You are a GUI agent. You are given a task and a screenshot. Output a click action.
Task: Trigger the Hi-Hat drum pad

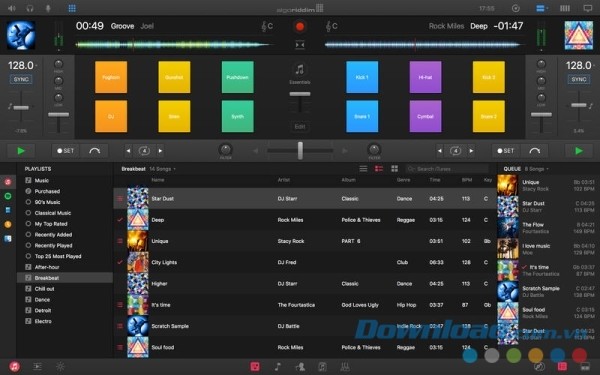tap(426, 77)
